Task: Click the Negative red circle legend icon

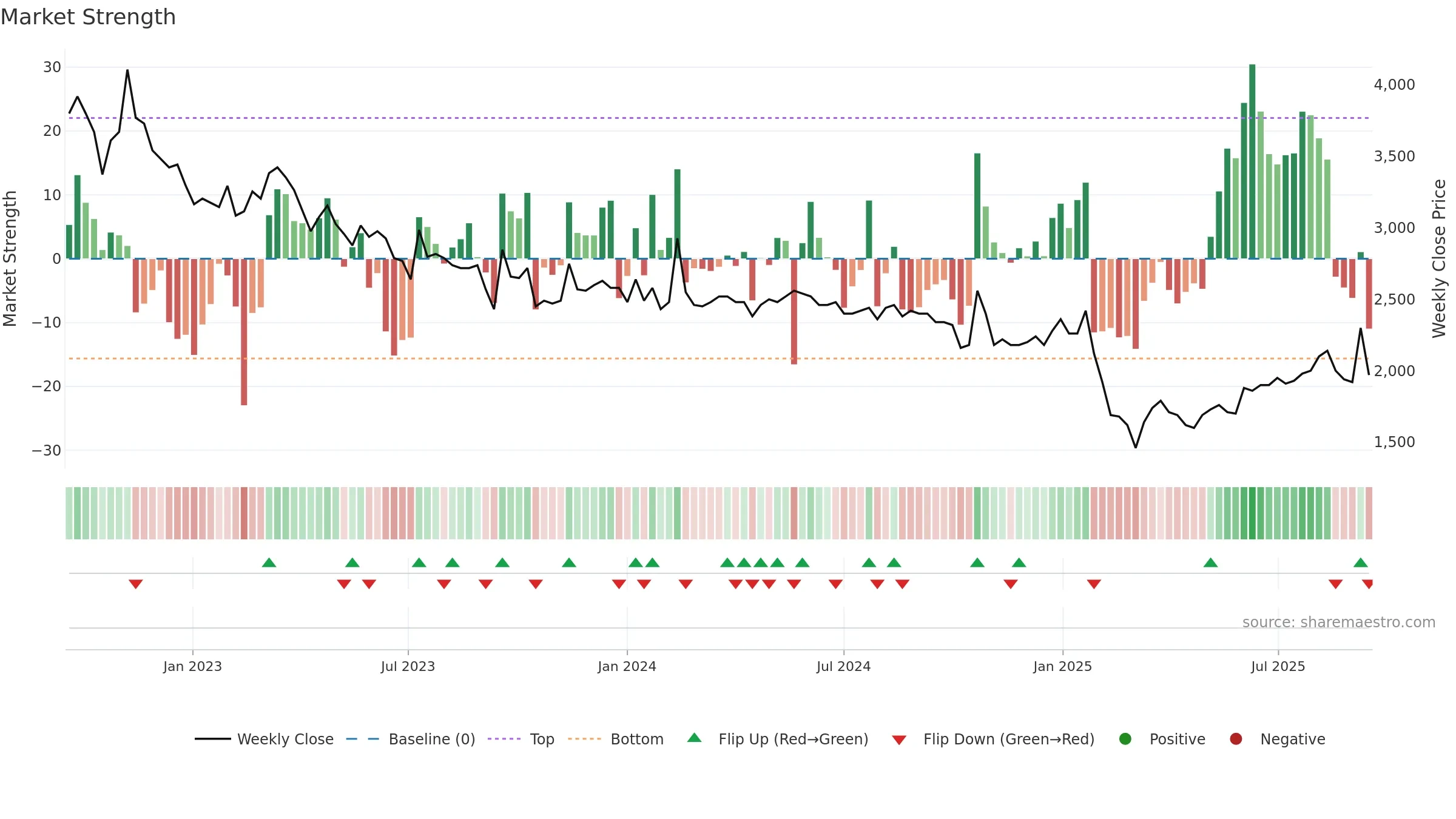Action: pos(1236,739)
